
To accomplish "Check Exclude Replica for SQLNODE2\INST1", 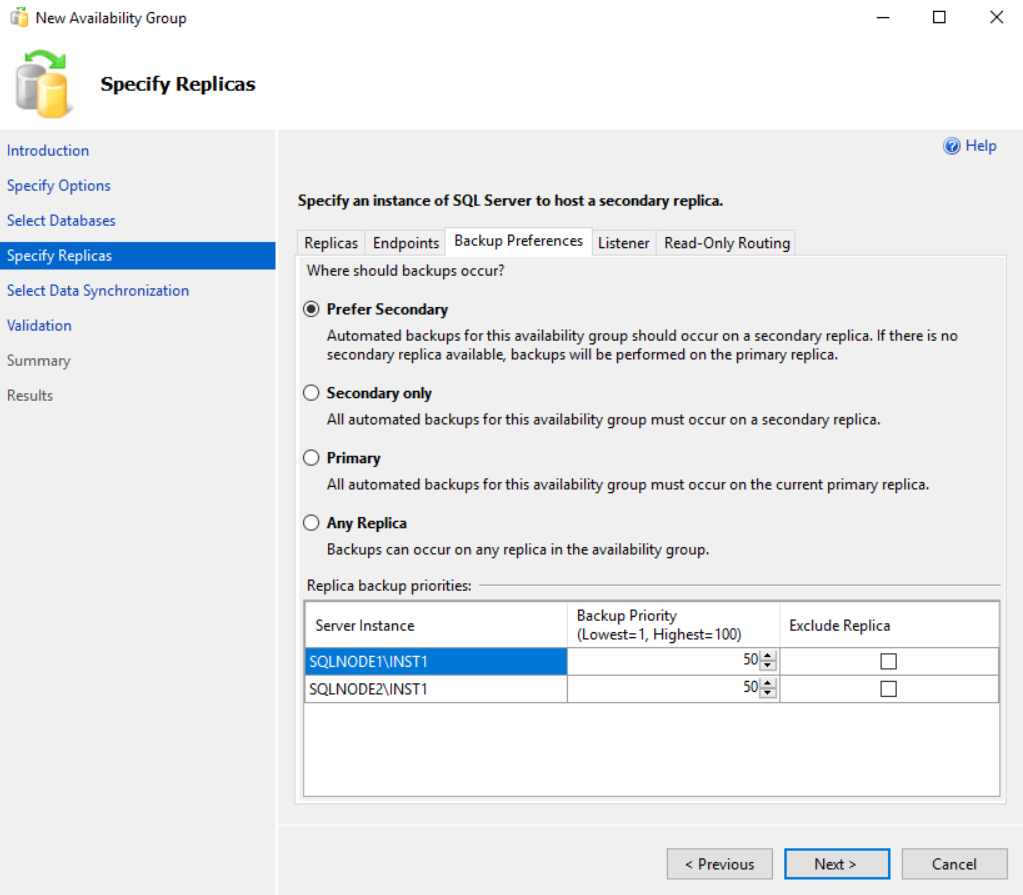I will 887,688.
